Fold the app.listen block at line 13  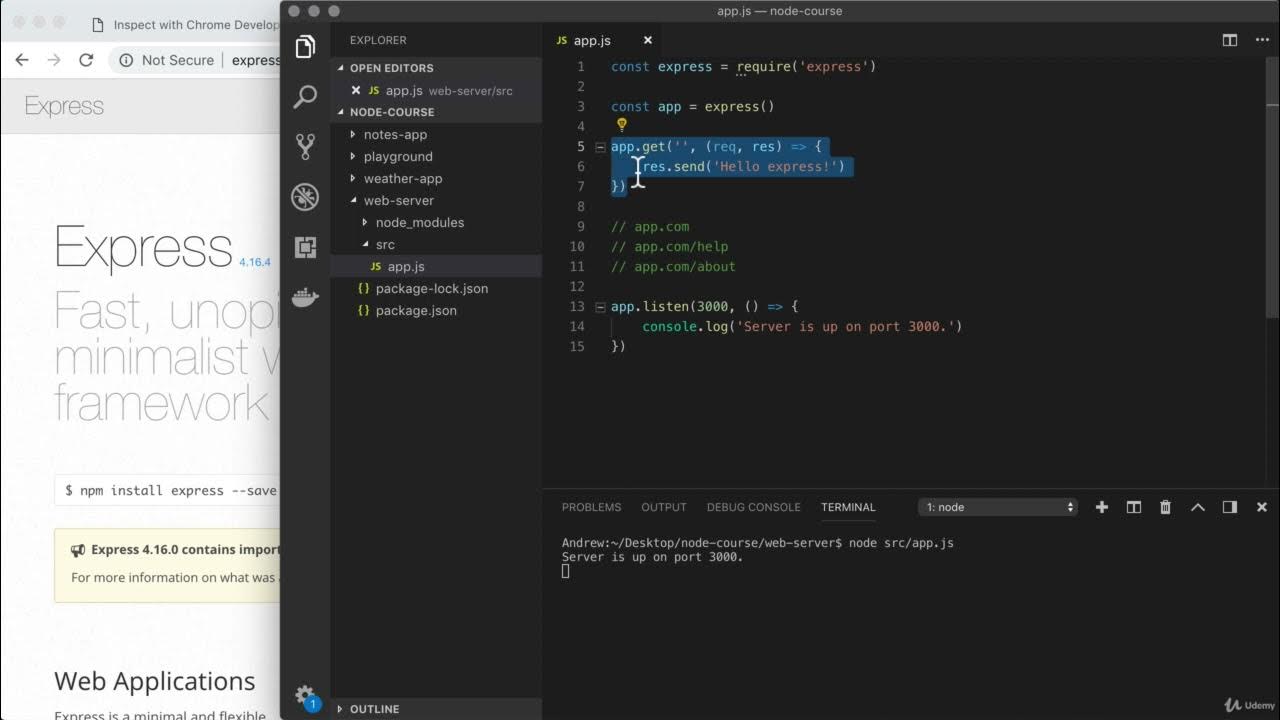point(600,307)
